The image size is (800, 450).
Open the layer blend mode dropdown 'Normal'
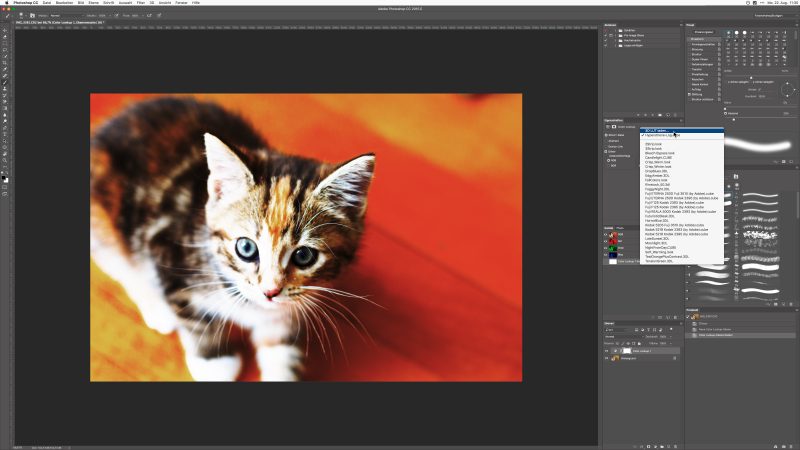[624, 337]
